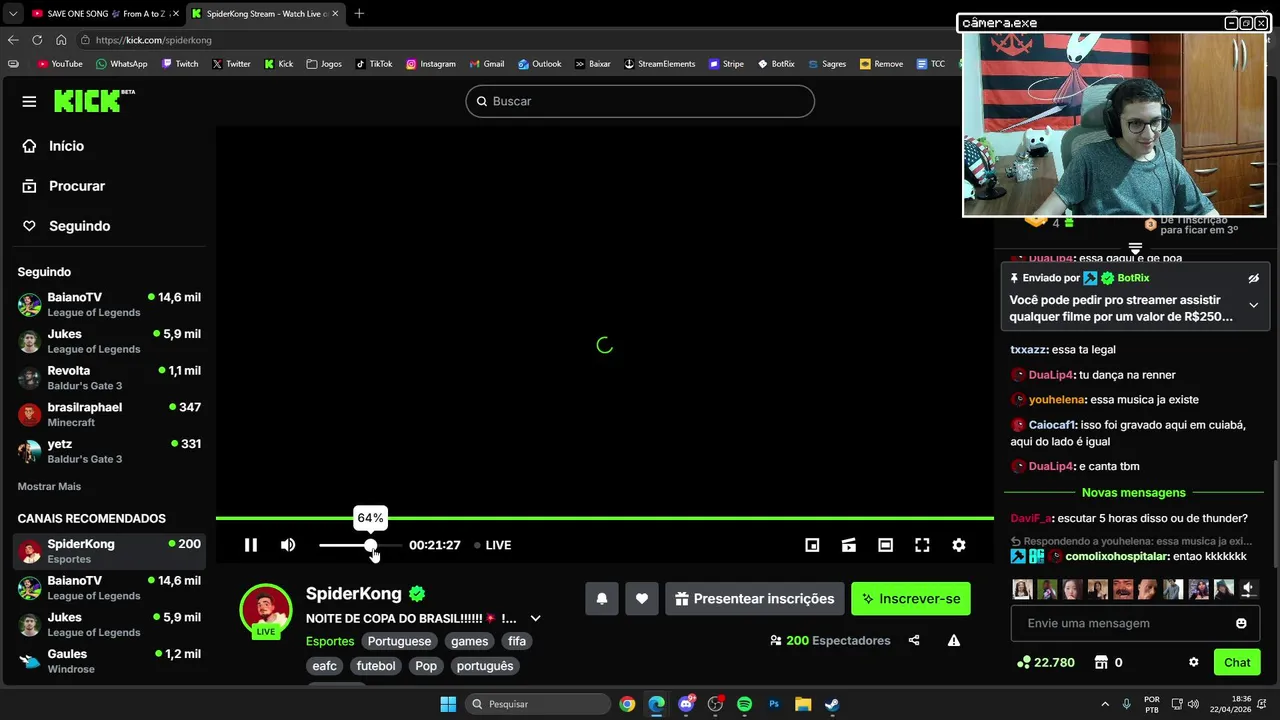1280x720 pixels.
Task: Expand Mostrar Mais in sidebar
Action: 49,486
